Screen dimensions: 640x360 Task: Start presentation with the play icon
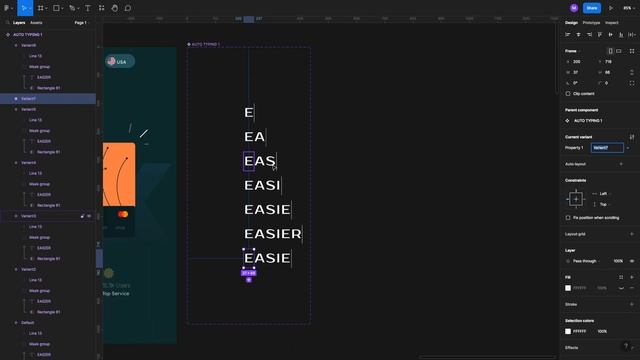coord(611,8)
